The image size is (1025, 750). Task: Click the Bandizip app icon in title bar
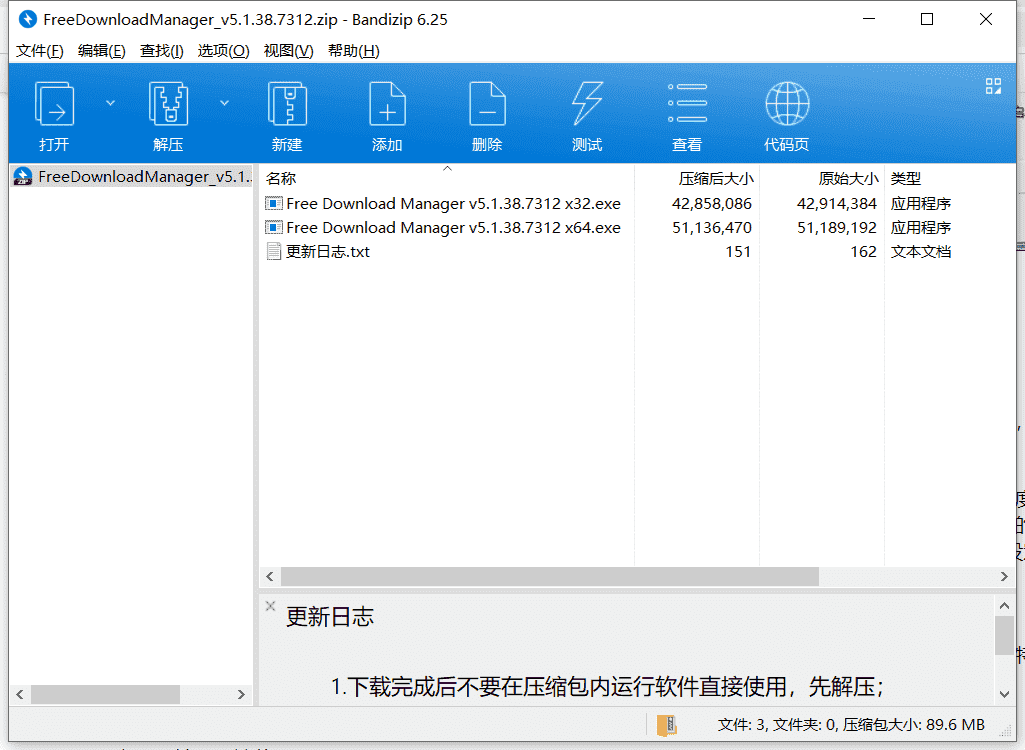[27, 20]
